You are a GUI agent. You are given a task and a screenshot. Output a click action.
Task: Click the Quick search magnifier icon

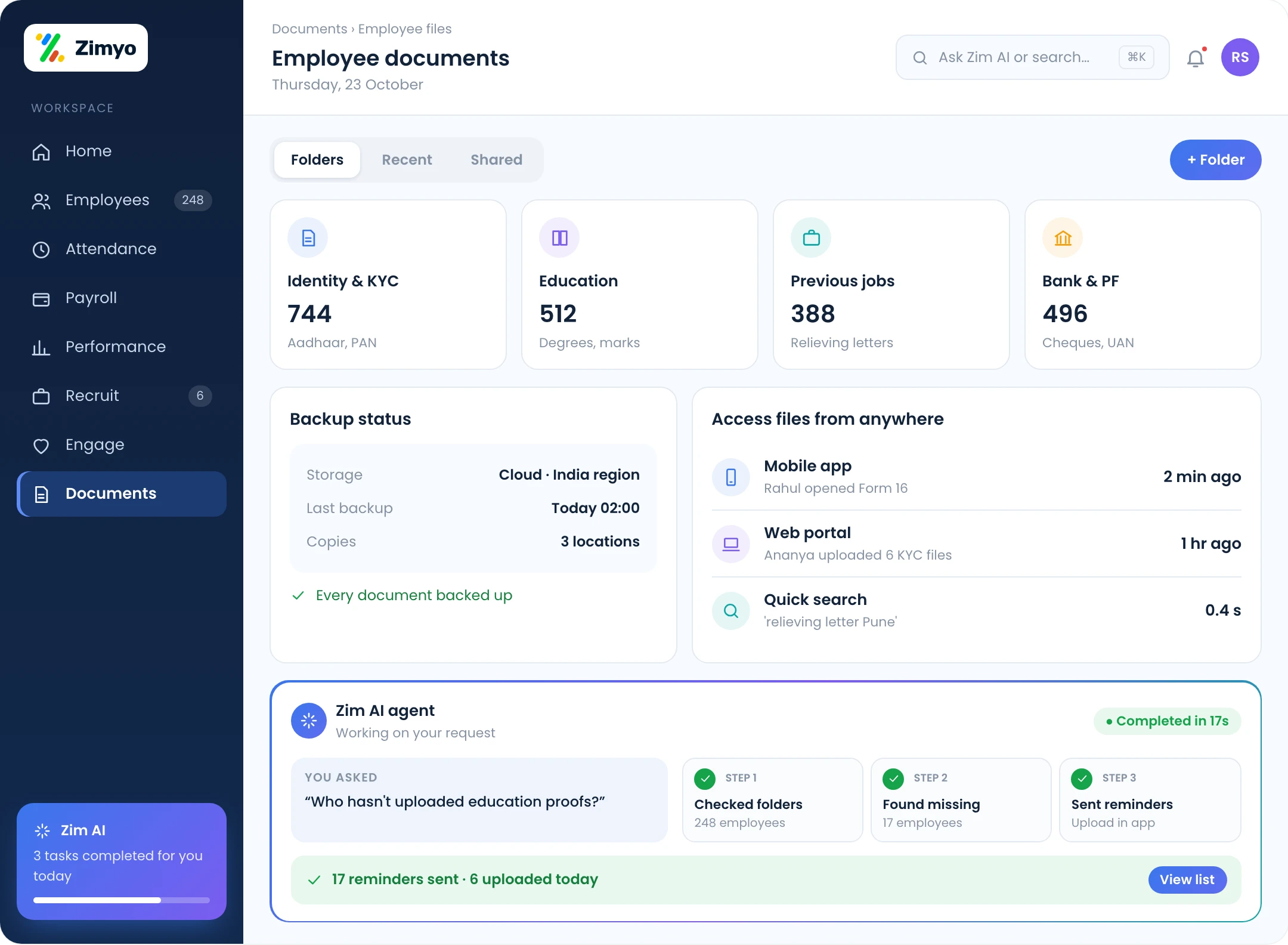click(x=731, y=610)
